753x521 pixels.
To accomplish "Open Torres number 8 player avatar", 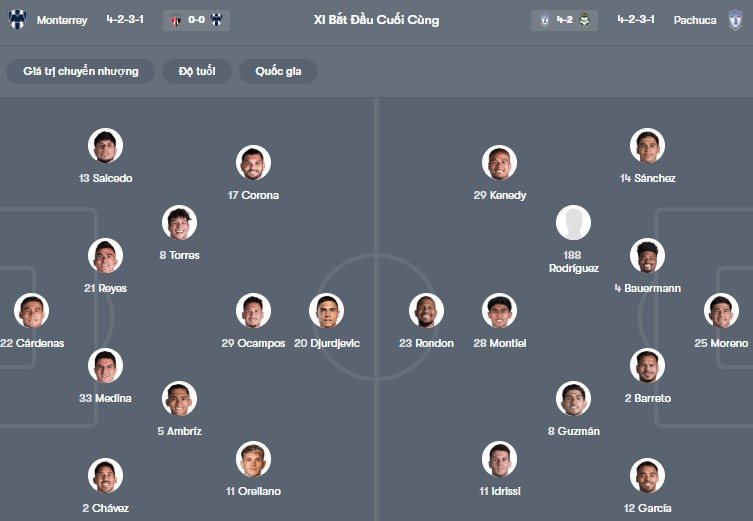I will pos(179,223).
